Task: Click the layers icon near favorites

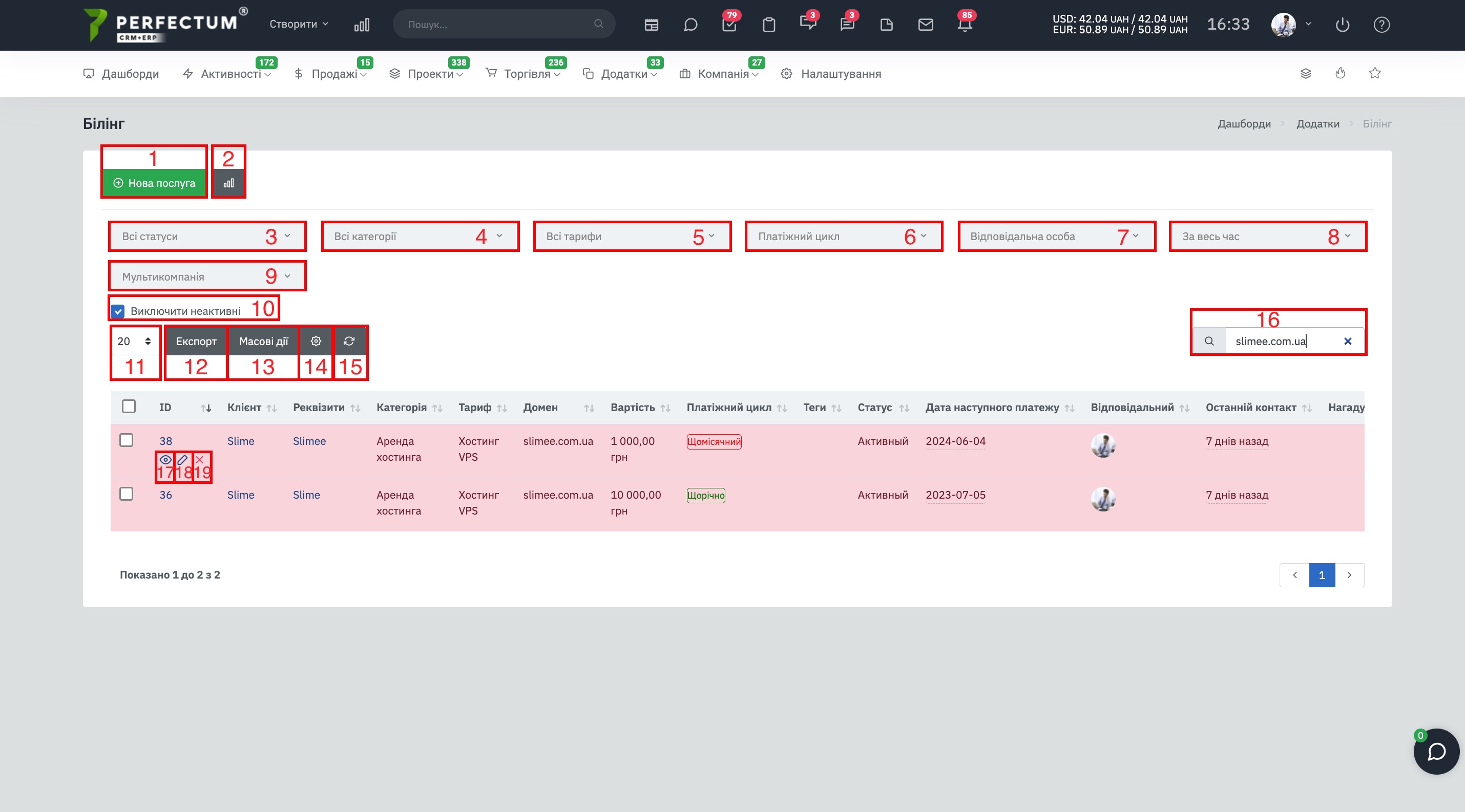Action: pos(1306,73)
